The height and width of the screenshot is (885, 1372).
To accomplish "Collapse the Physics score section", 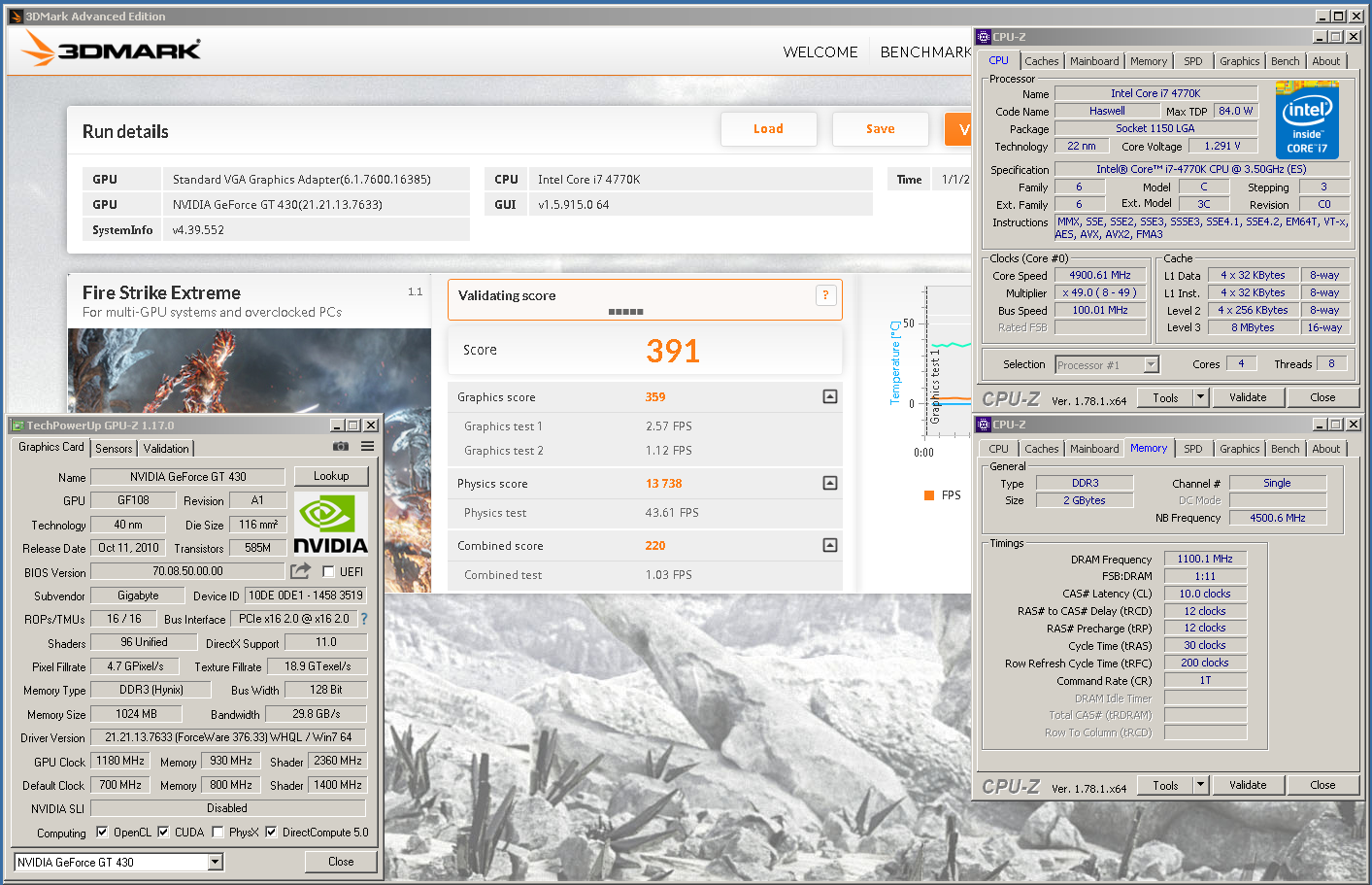I will tap(830, 483).
